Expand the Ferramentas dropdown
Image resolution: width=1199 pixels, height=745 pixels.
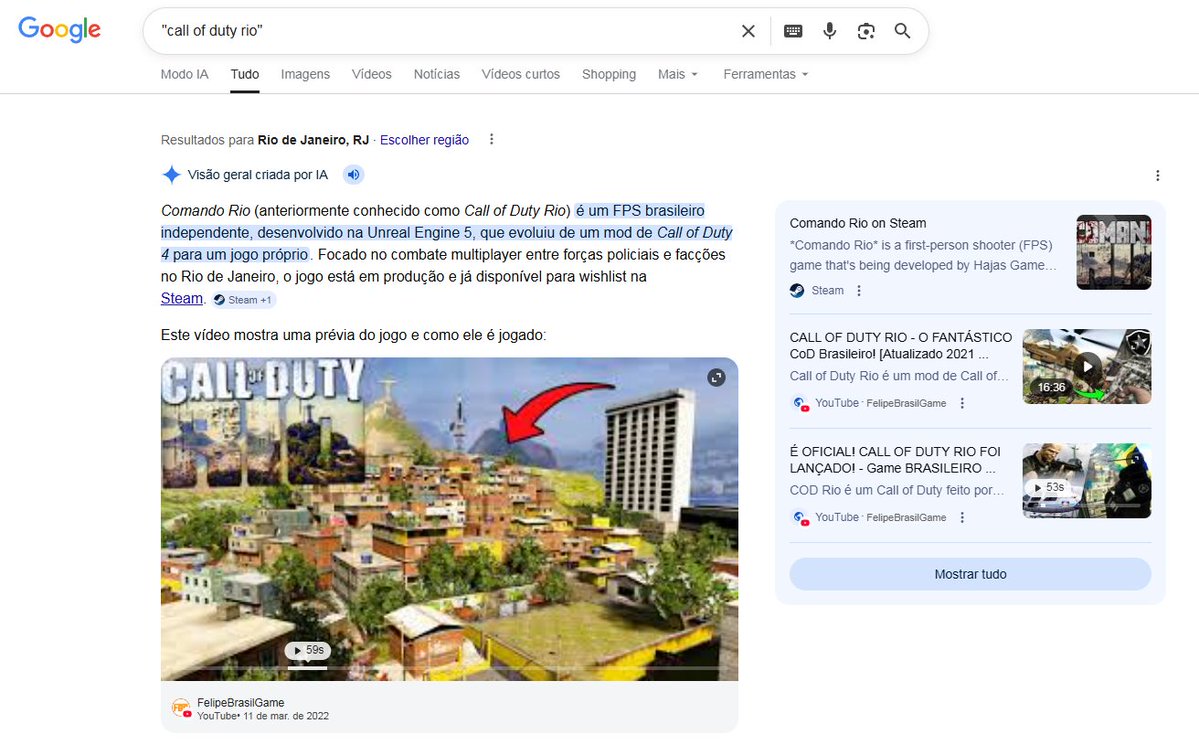pyautogui.click(x=765, y=74)
